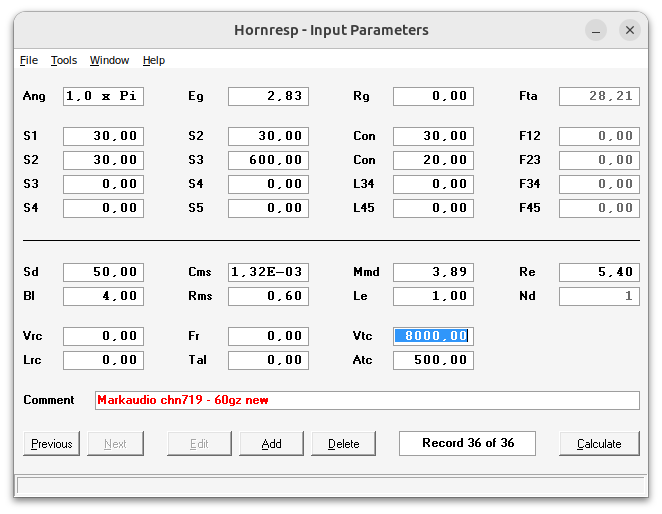Screen dimensions: 662x514
Task: Click the Comment text field
Action: 366,400
